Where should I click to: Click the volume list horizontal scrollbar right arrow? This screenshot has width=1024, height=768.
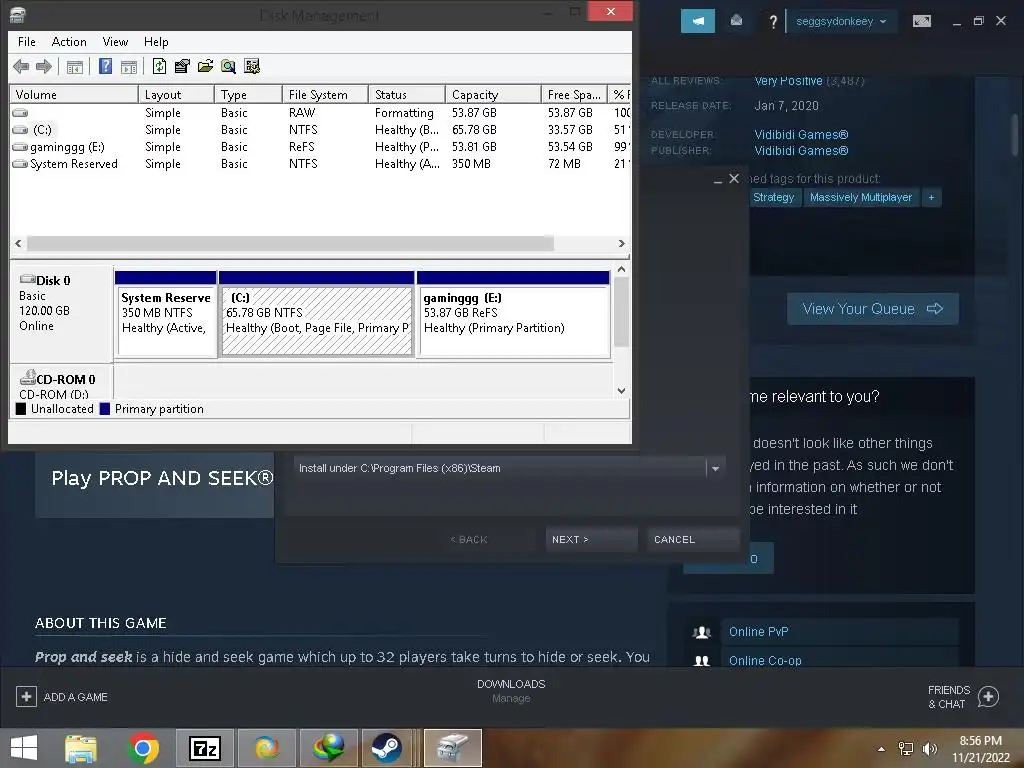(x=621, y=244)
